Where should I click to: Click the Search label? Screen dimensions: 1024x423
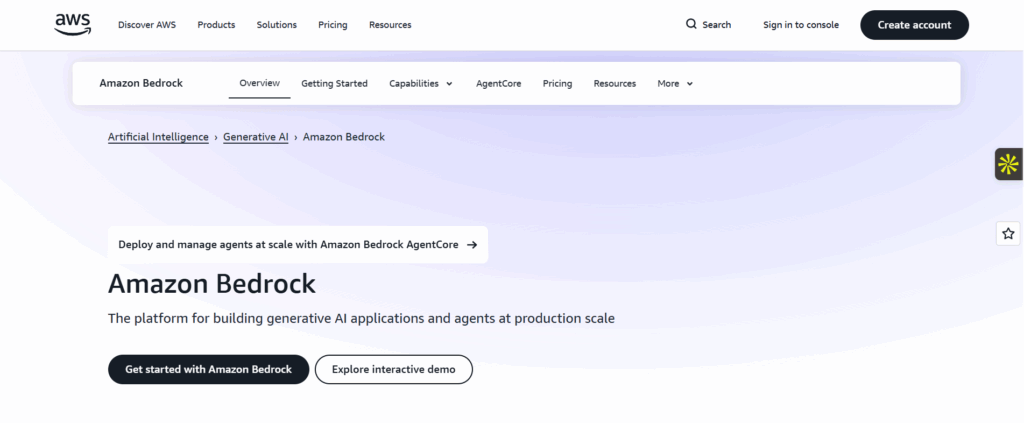click(716, 25)
